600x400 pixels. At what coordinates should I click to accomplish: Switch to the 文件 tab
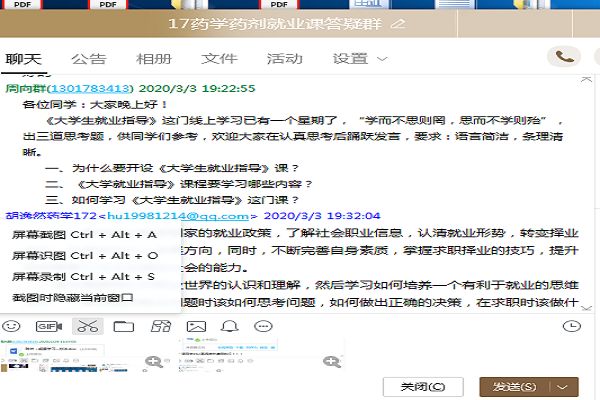[x=219, y=59]
